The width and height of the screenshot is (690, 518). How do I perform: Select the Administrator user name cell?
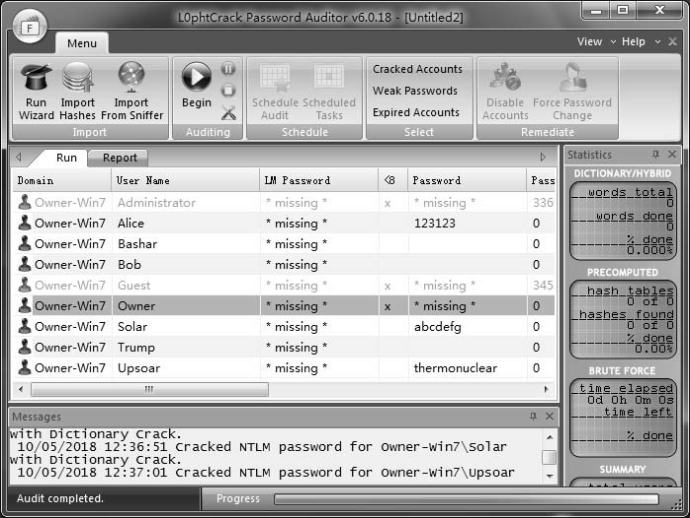click(x=157, y=202)
